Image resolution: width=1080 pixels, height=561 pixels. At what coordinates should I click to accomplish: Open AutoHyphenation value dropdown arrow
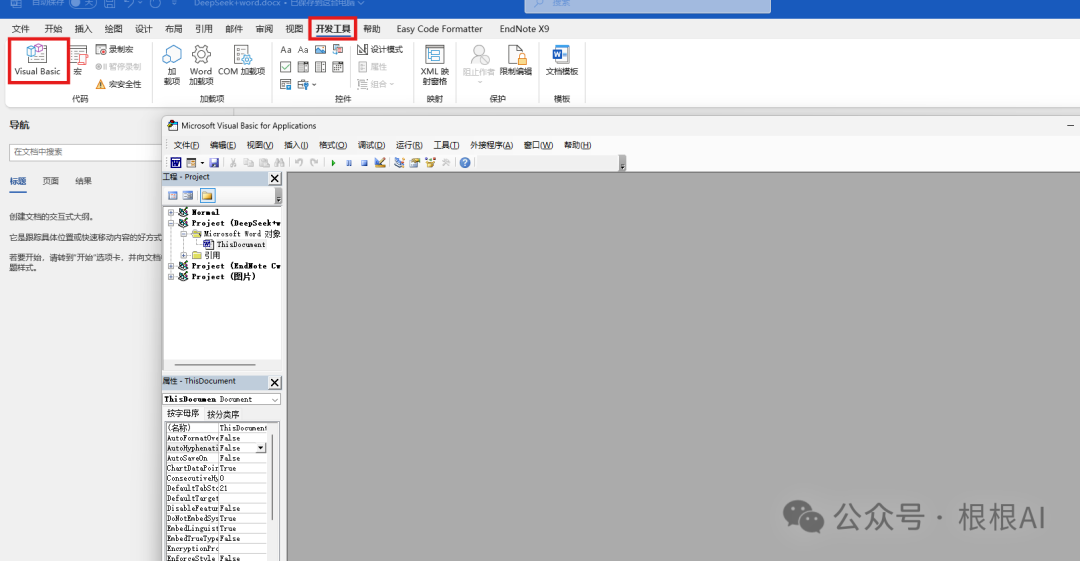261,448
